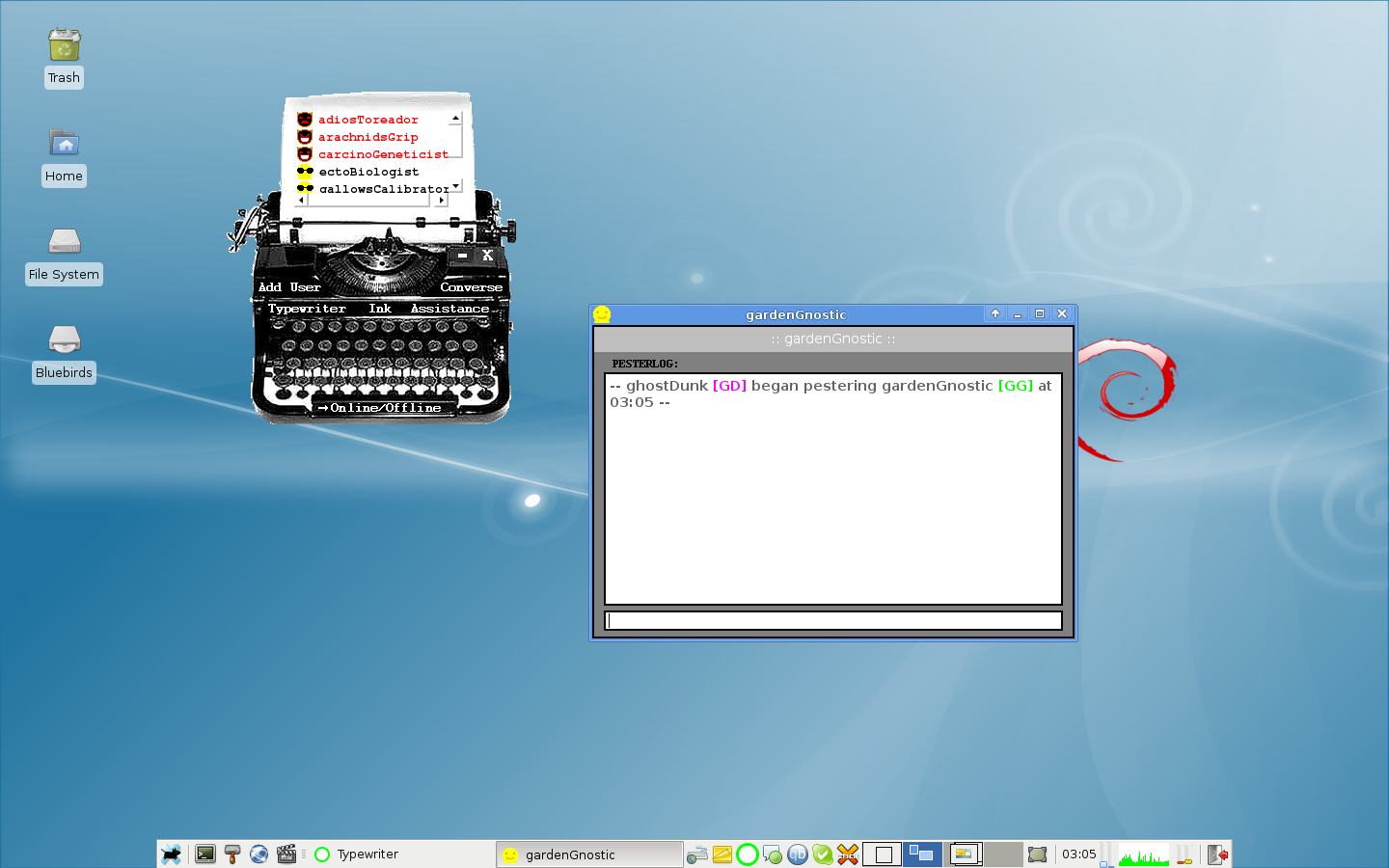Click the message input field in gardenGnostic chat
Image resolution: width=1389 pixels, height=868 pixels.
click(833, 621)
